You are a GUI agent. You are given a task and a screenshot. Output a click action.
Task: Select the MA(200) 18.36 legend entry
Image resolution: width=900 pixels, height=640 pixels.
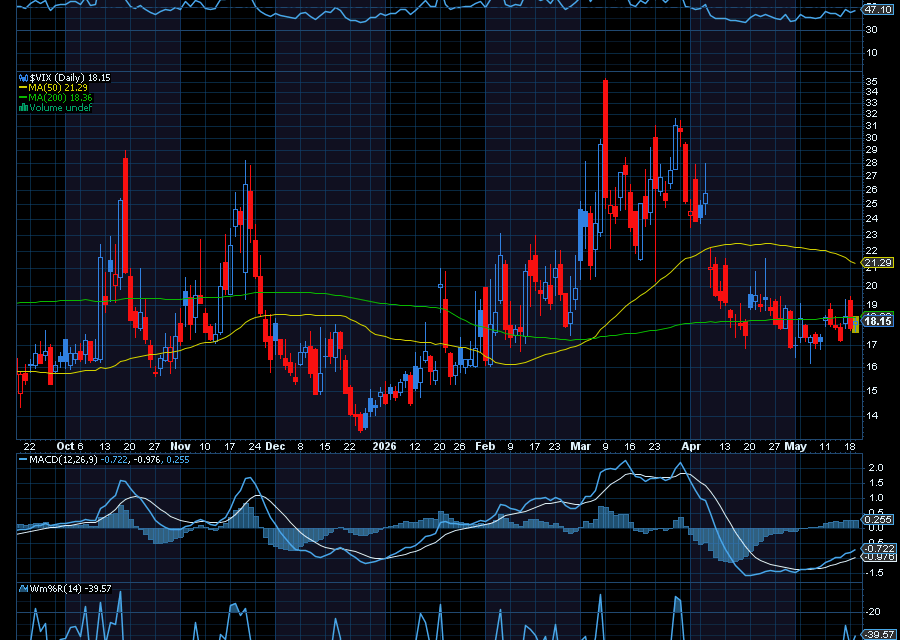pyautogui.click(x=60, y=98)
